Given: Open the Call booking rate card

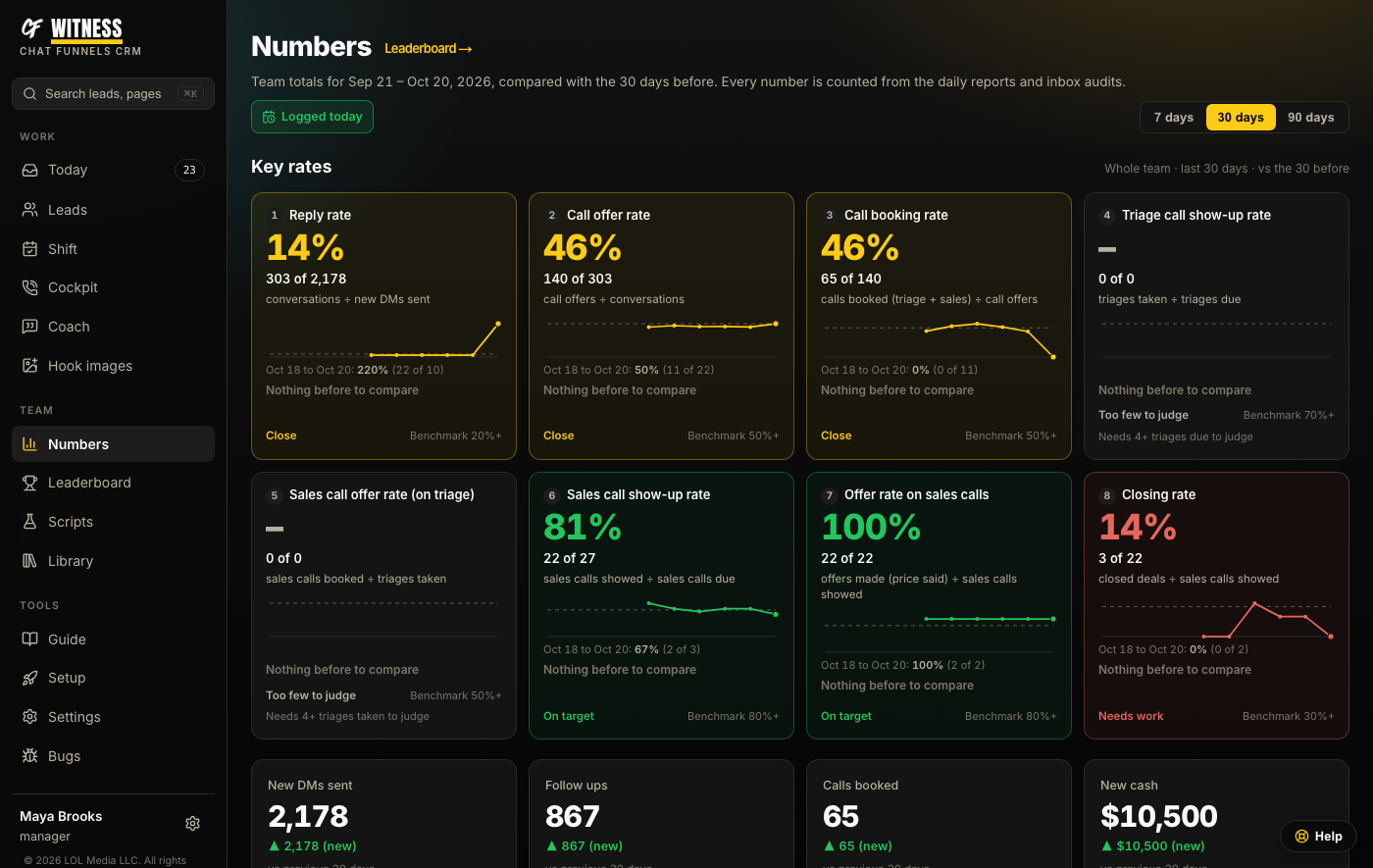Looking at the screenshot, I should (x=939, y=327).
